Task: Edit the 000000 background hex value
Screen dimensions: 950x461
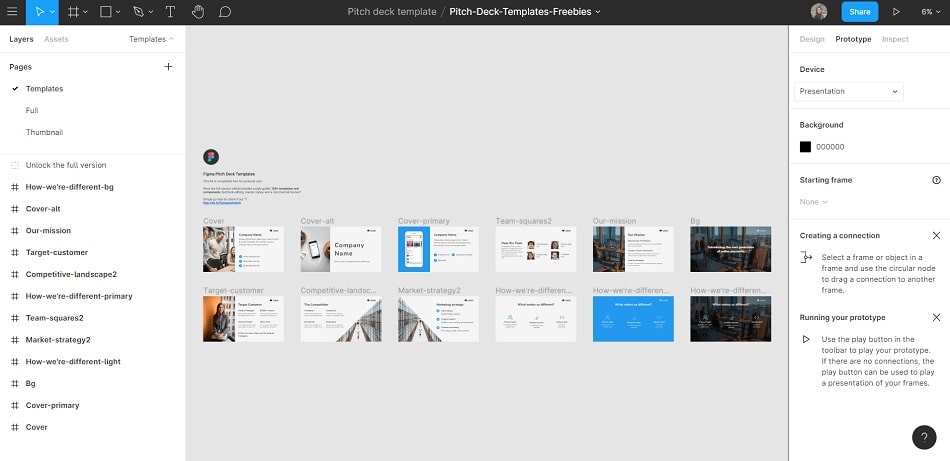Action: (x=830, y=147)
